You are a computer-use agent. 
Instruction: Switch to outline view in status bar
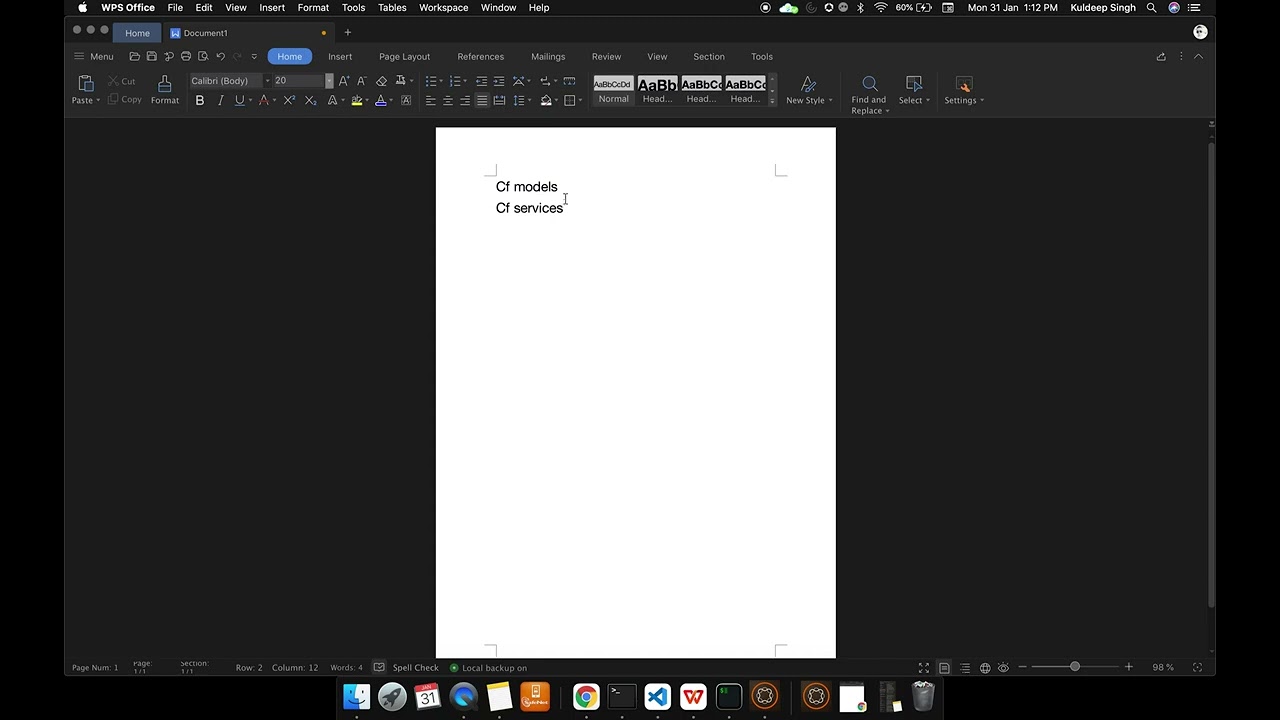pyautogui.click(x=965, y=668)
